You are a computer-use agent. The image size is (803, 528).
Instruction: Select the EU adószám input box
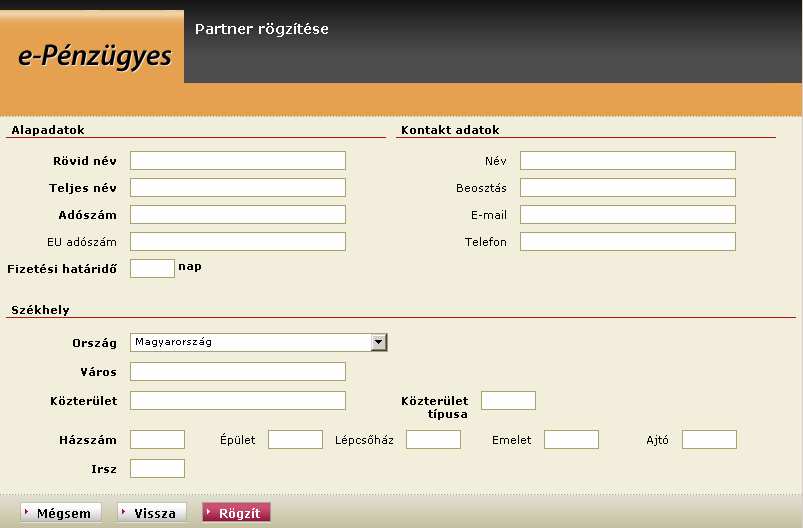(x=238, y=242)
